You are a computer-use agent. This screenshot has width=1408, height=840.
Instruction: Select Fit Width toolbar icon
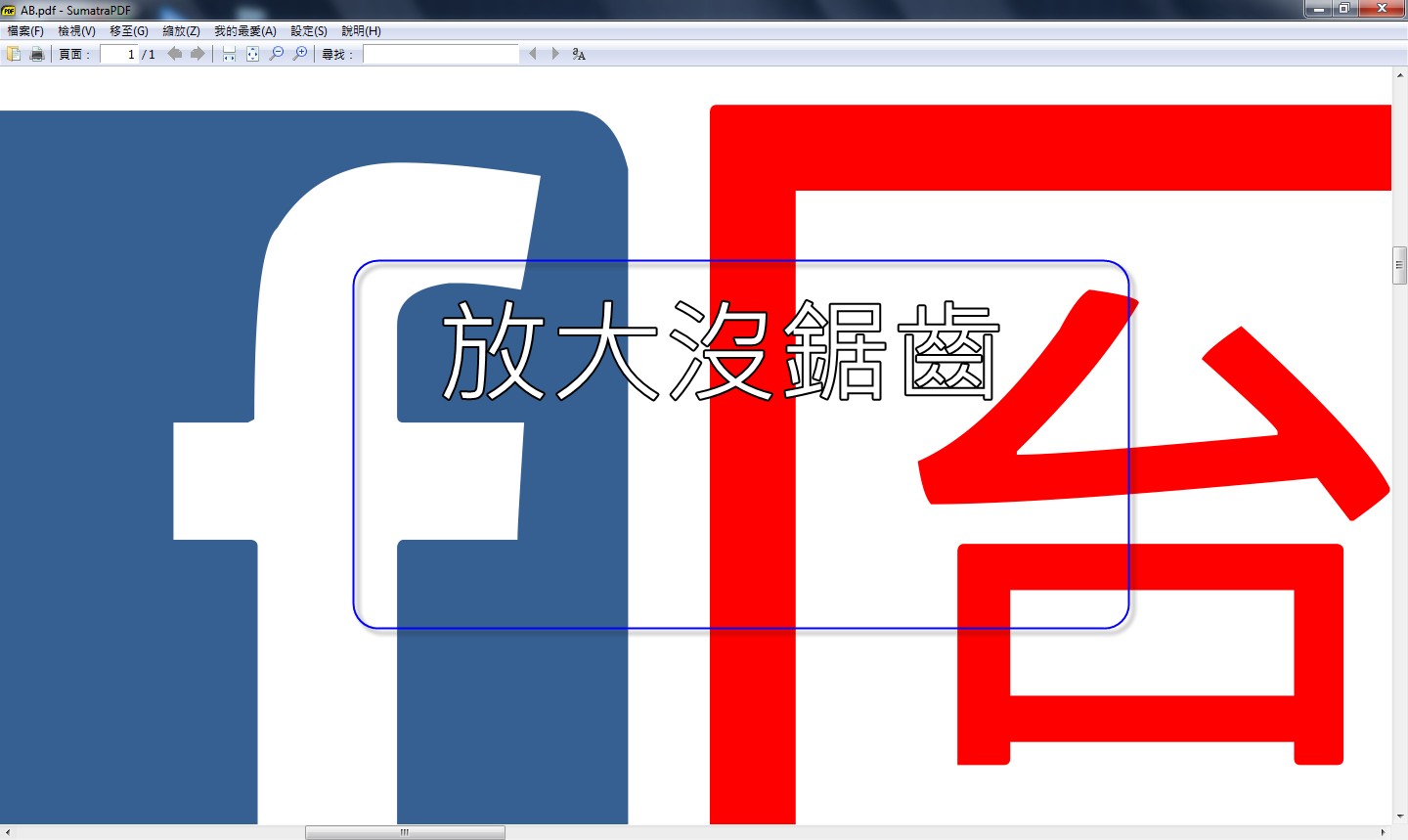[x=229, y=54]
